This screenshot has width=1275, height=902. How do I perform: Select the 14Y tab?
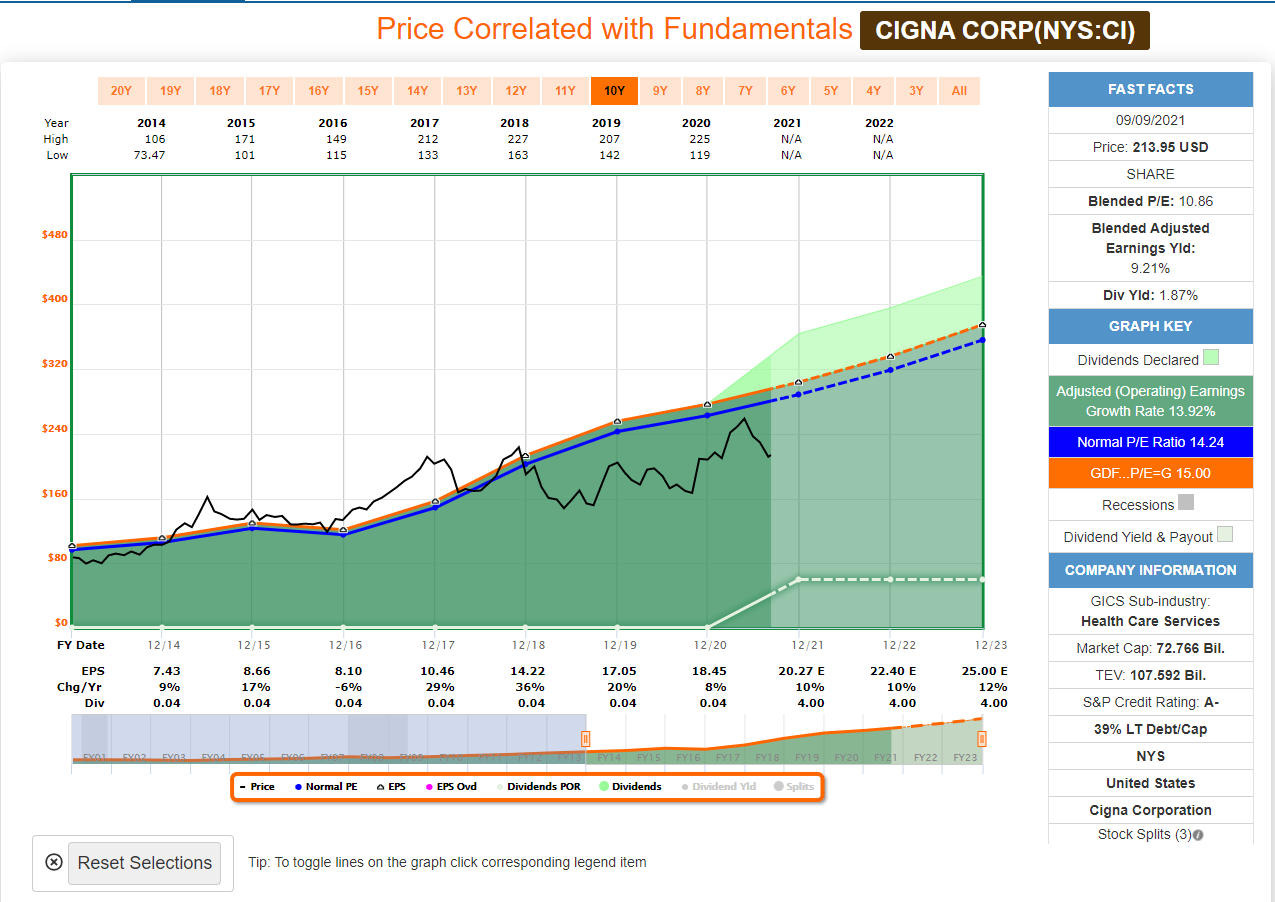[417, 91]
